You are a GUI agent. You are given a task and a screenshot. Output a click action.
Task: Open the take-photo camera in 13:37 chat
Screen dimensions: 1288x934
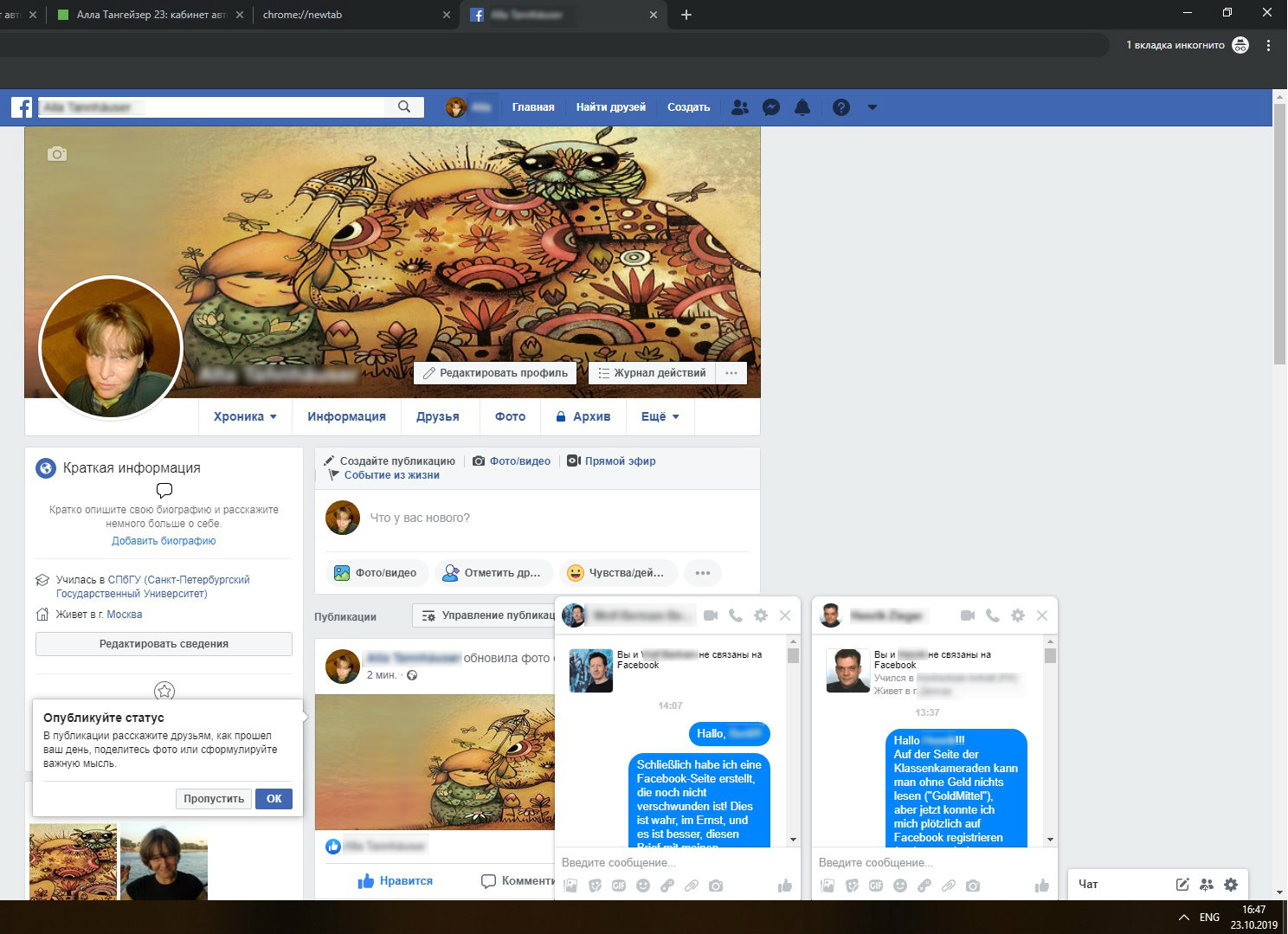coord(973,886)
